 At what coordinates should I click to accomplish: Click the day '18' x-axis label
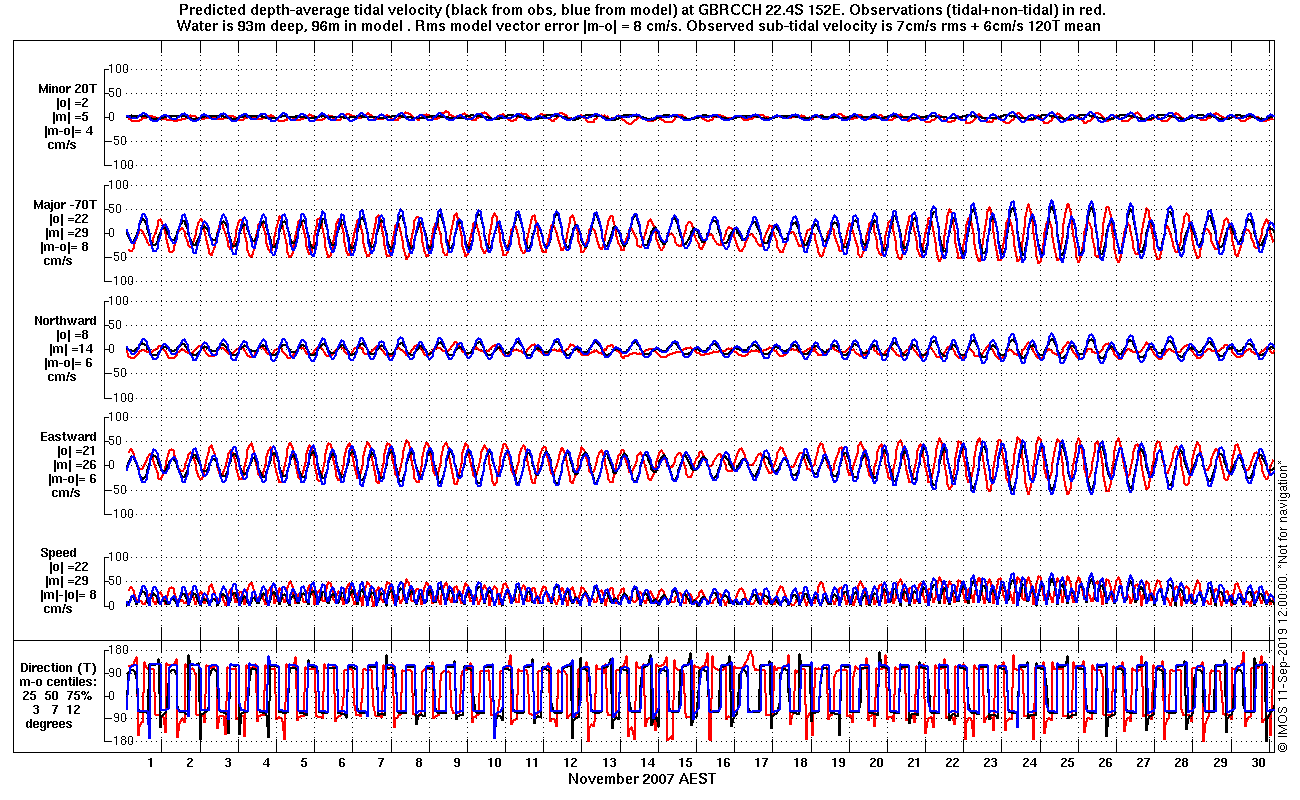(800, 762)
